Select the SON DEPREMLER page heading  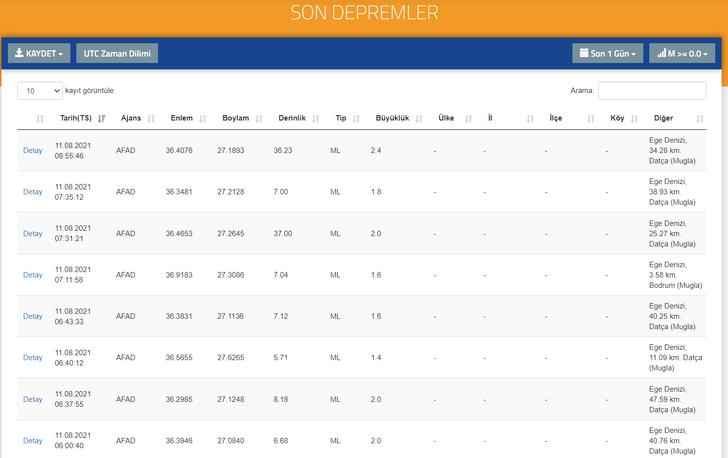click(x=364, y=13)
